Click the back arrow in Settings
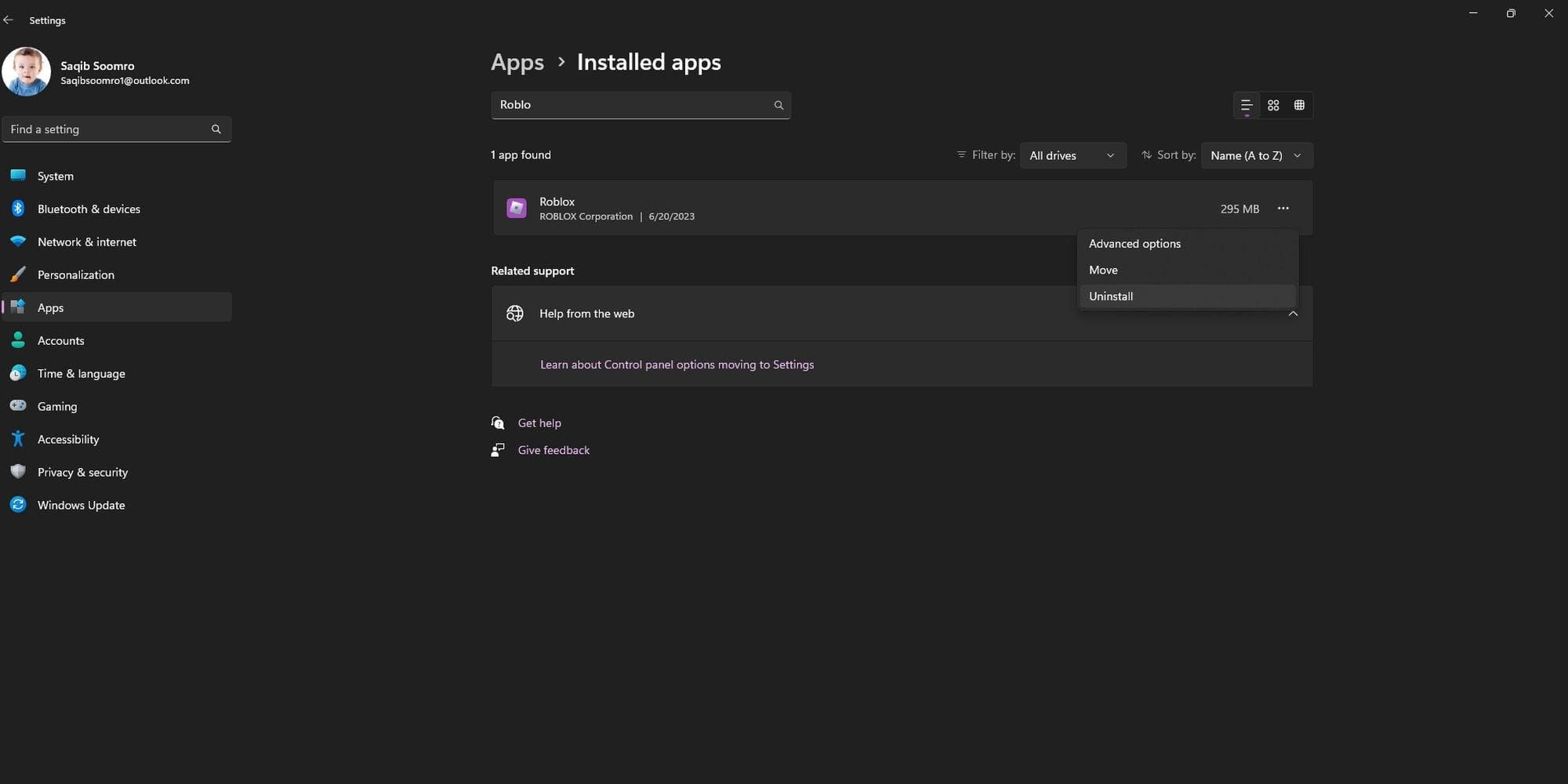This screenshot has height=784, width=1568. (9, 20)
